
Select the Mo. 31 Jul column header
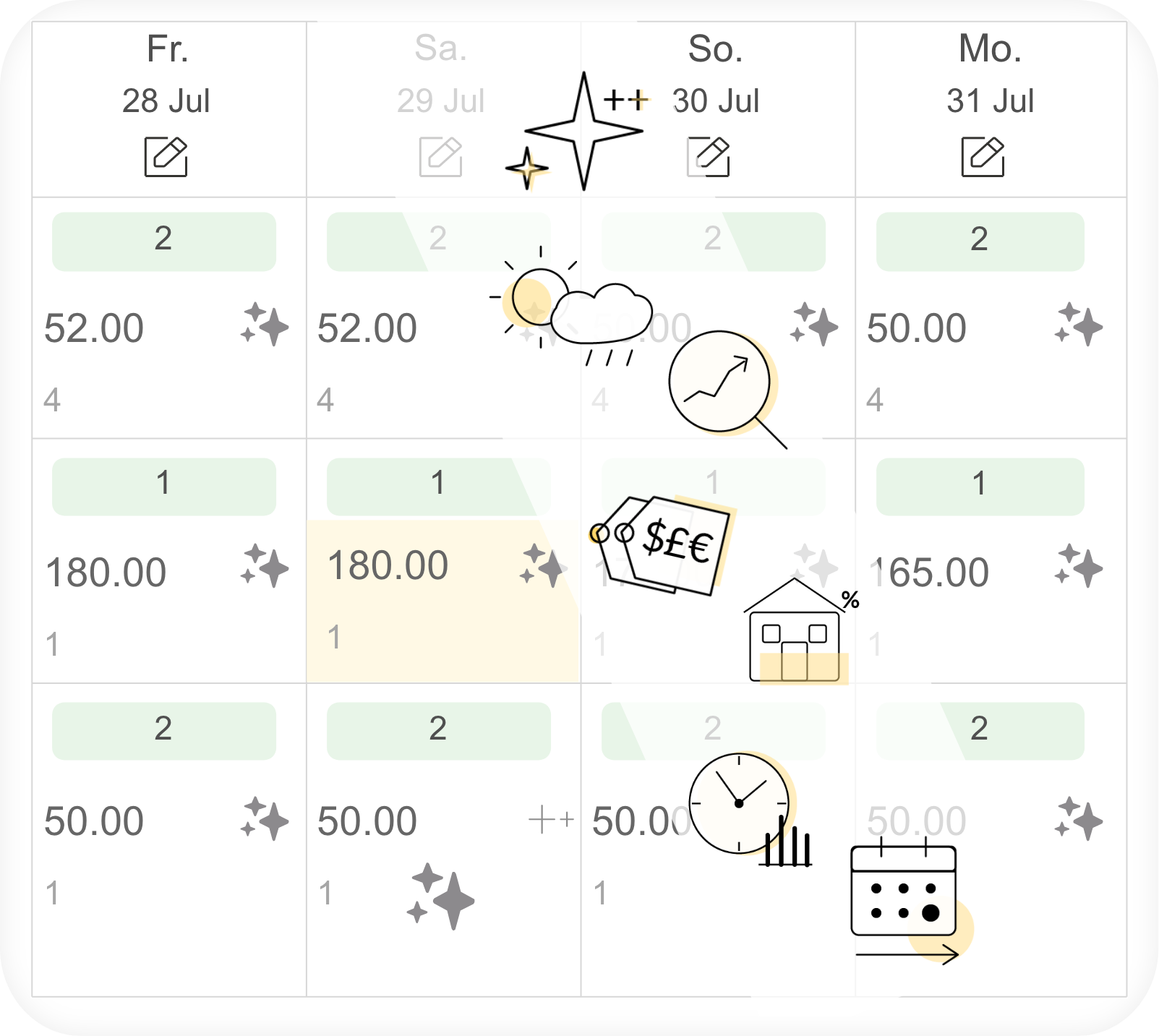click(991, 109)
